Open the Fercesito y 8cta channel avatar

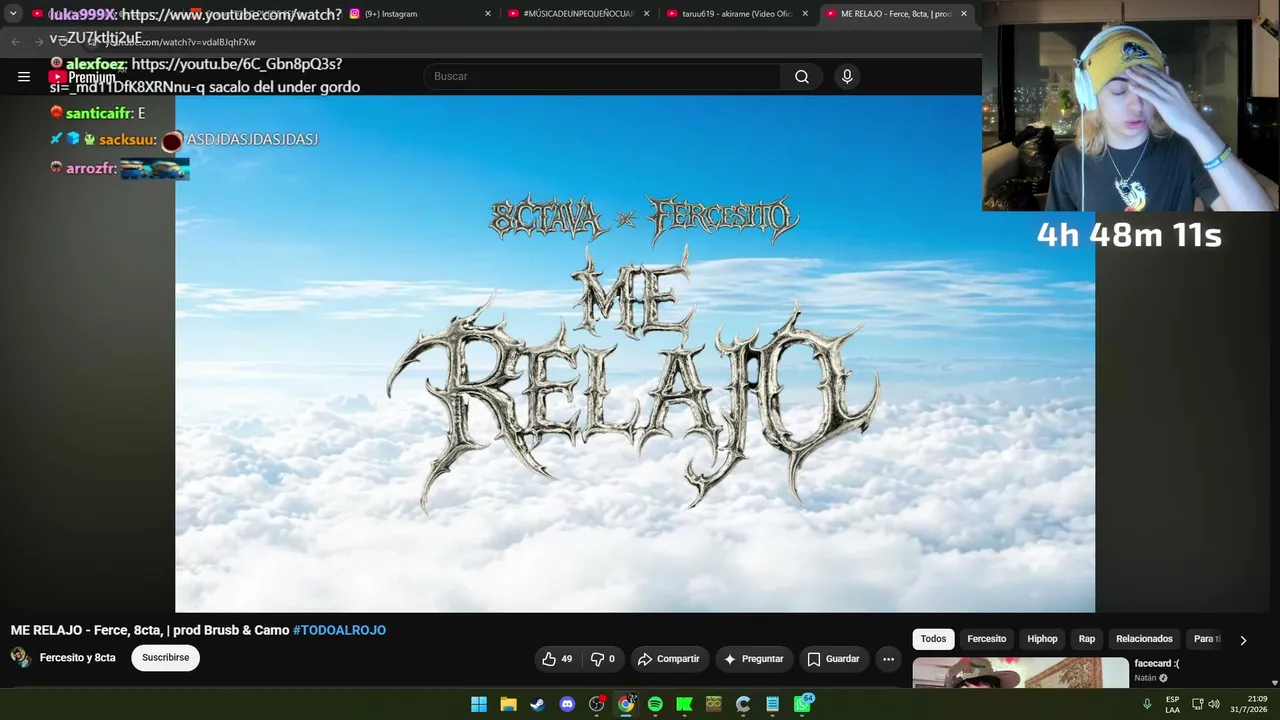coord(20,657)
